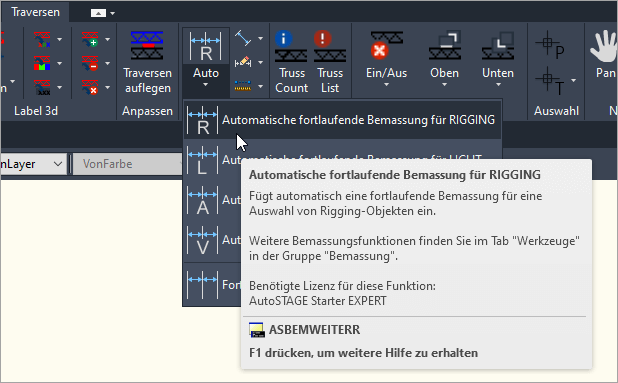Click the crosshair P selection icon

[550, 45]
